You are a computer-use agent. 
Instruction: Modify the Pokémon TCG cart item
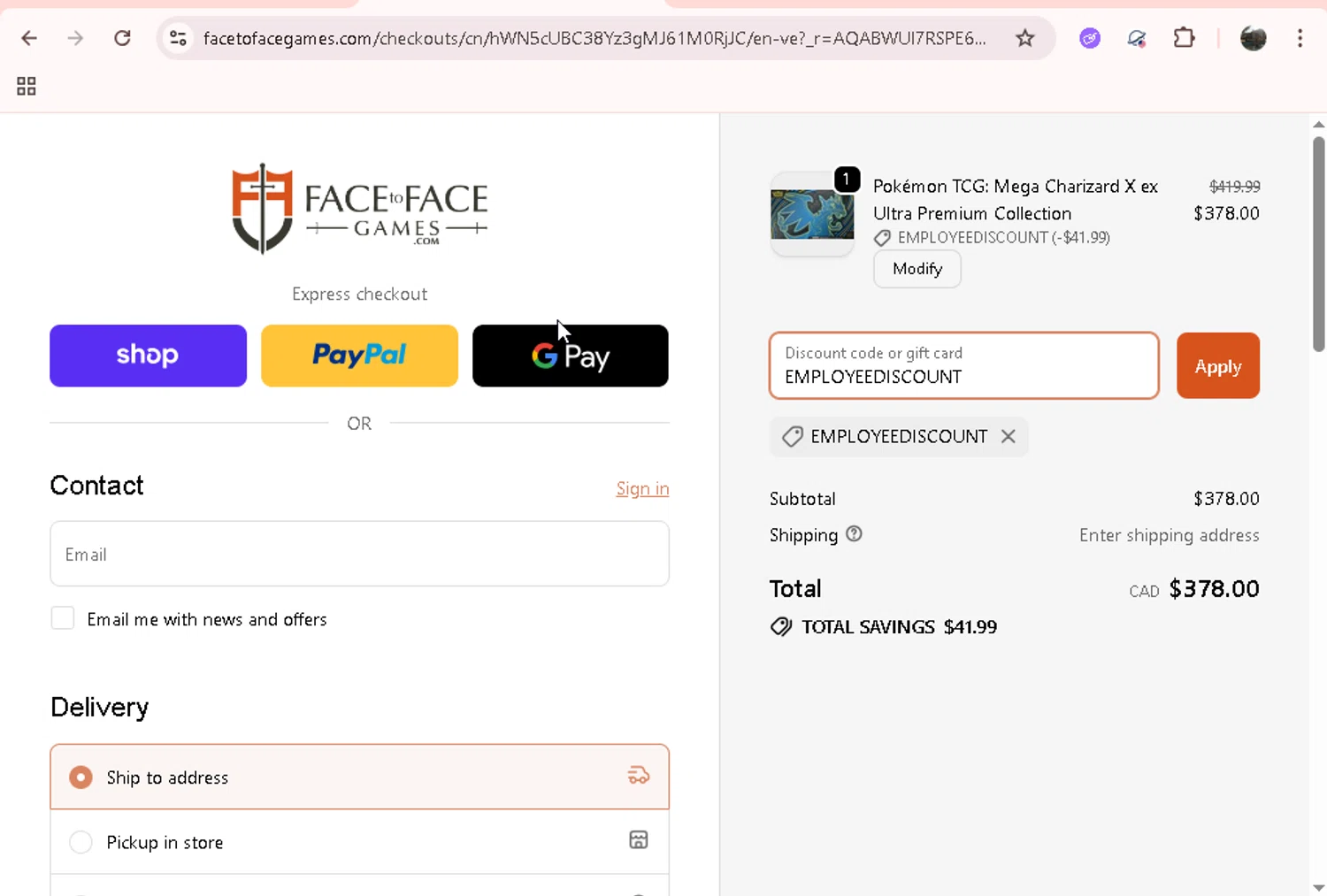(917, 269)
